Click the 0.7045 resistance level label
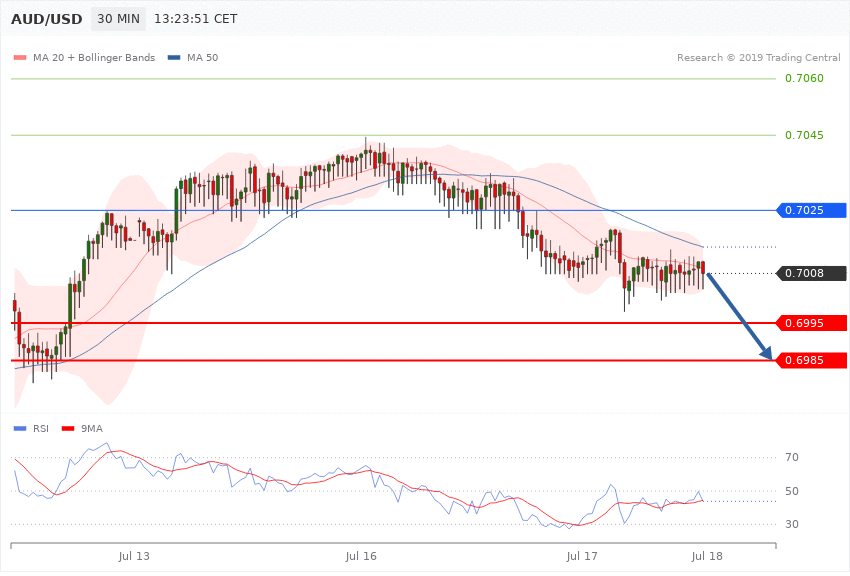This screenshot has width=850, height=576. pyautogui.click(x=804, y=135)
